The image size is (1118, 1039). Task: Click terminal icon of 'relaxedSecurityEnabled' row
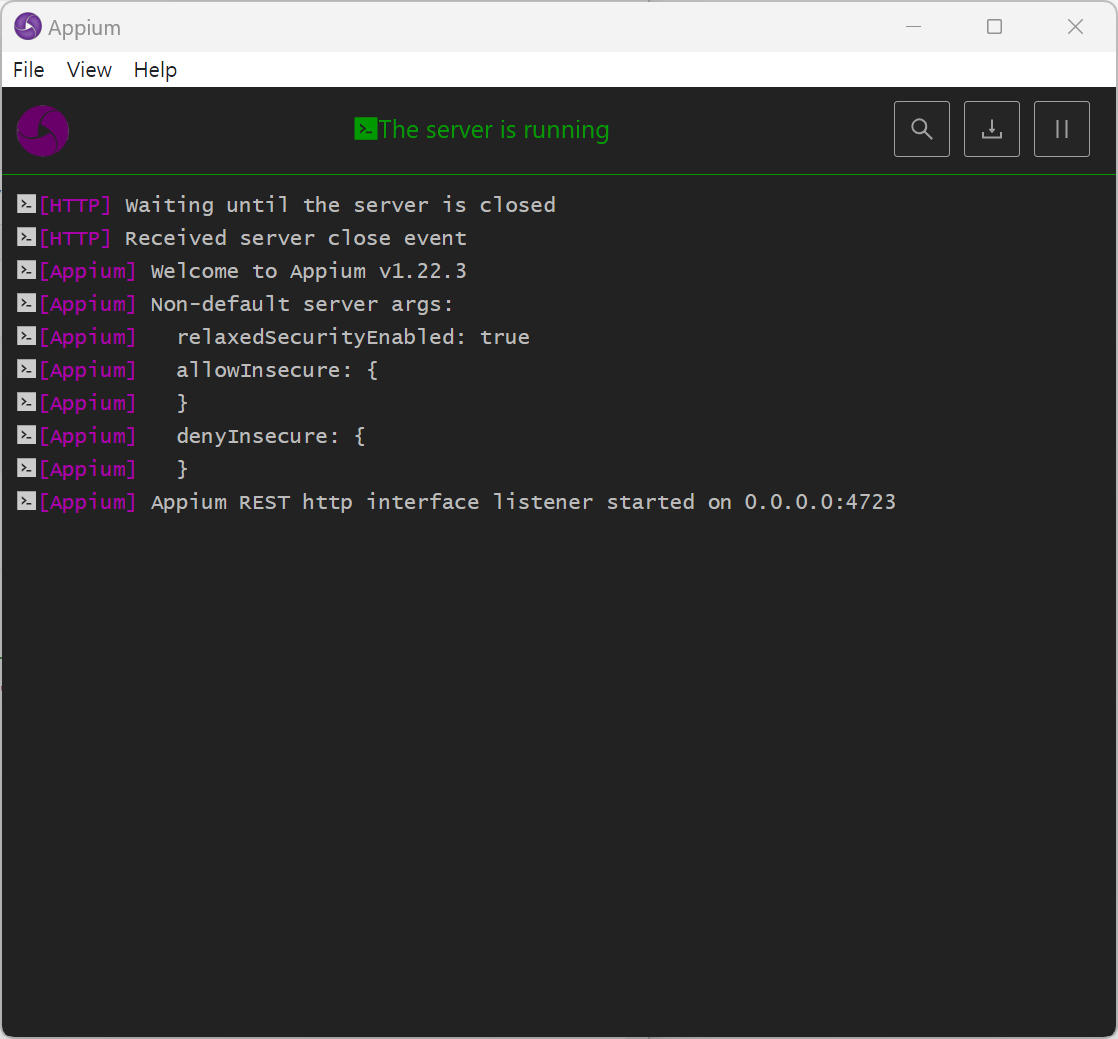pyautogui.click(x=26, y=336)
